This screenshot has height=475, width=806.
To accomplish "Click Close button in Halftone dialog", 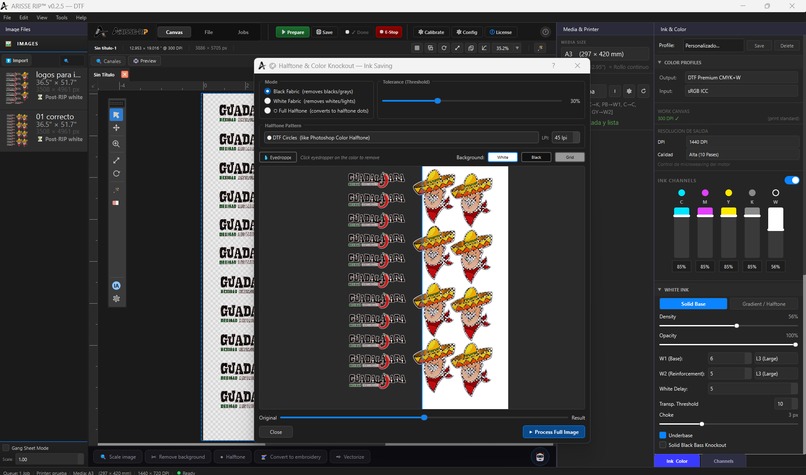I will point(276,432).
